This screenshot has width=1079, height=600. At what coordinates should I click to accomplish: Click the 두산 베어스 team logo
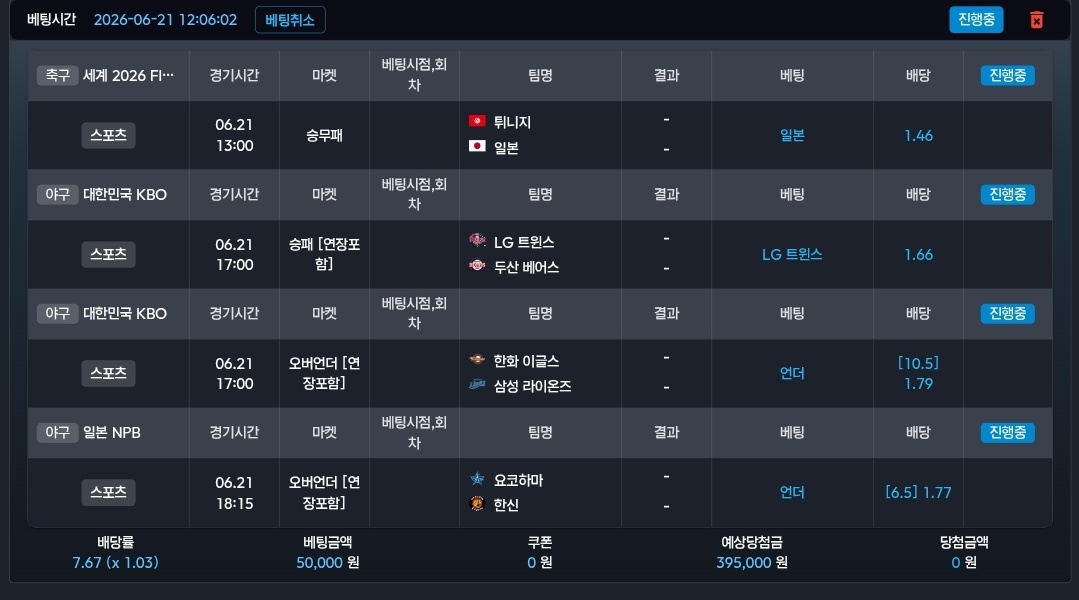[x=477, y=265]
